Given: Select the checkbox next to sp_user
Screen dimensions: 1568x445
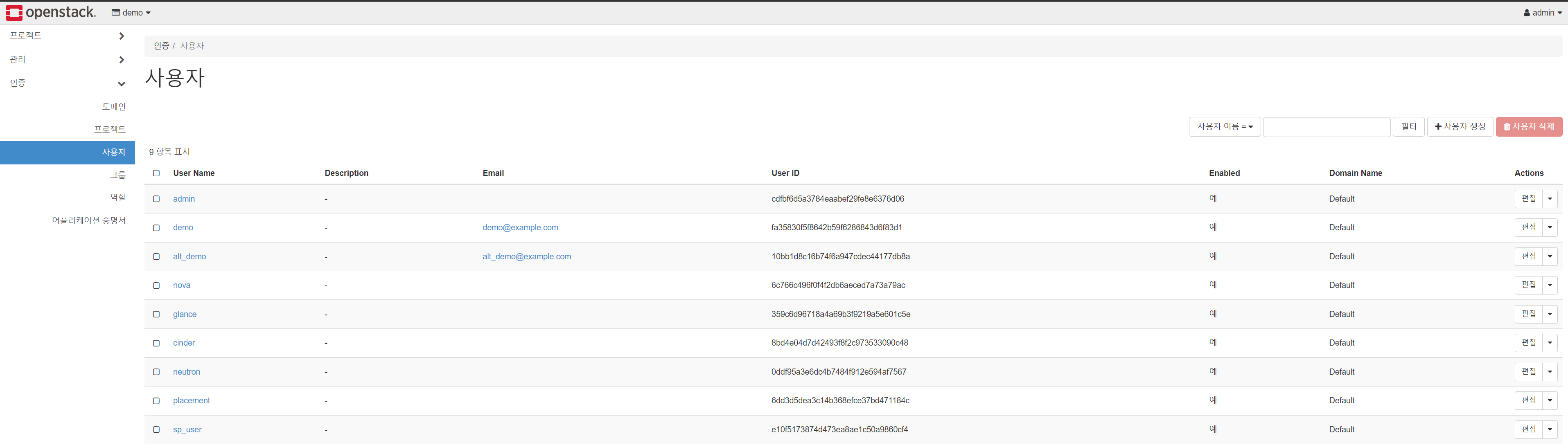Looking at the screenshot, I should 156,430.
